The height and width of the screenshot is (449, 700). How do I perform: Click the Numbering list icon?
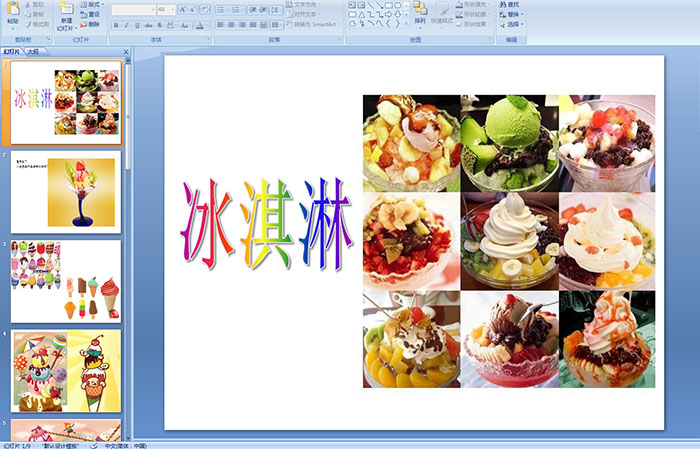click(x=237, y=10)
